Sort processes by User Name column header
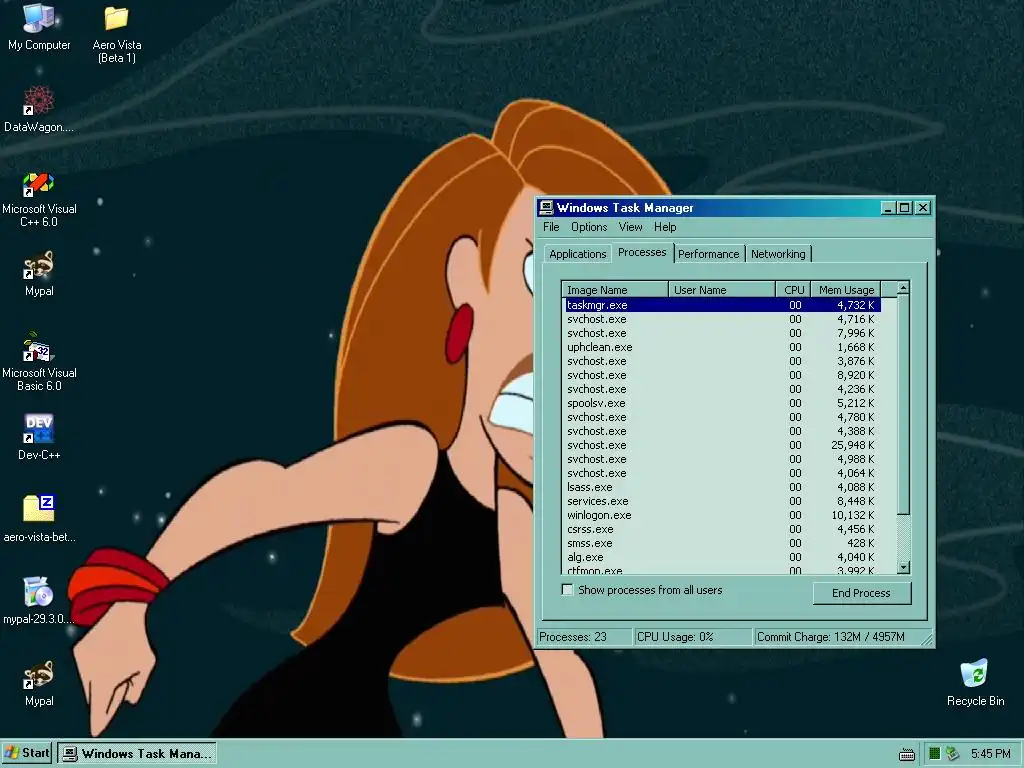This screenshot has width=1024, height=768. [x=722, y=290]
